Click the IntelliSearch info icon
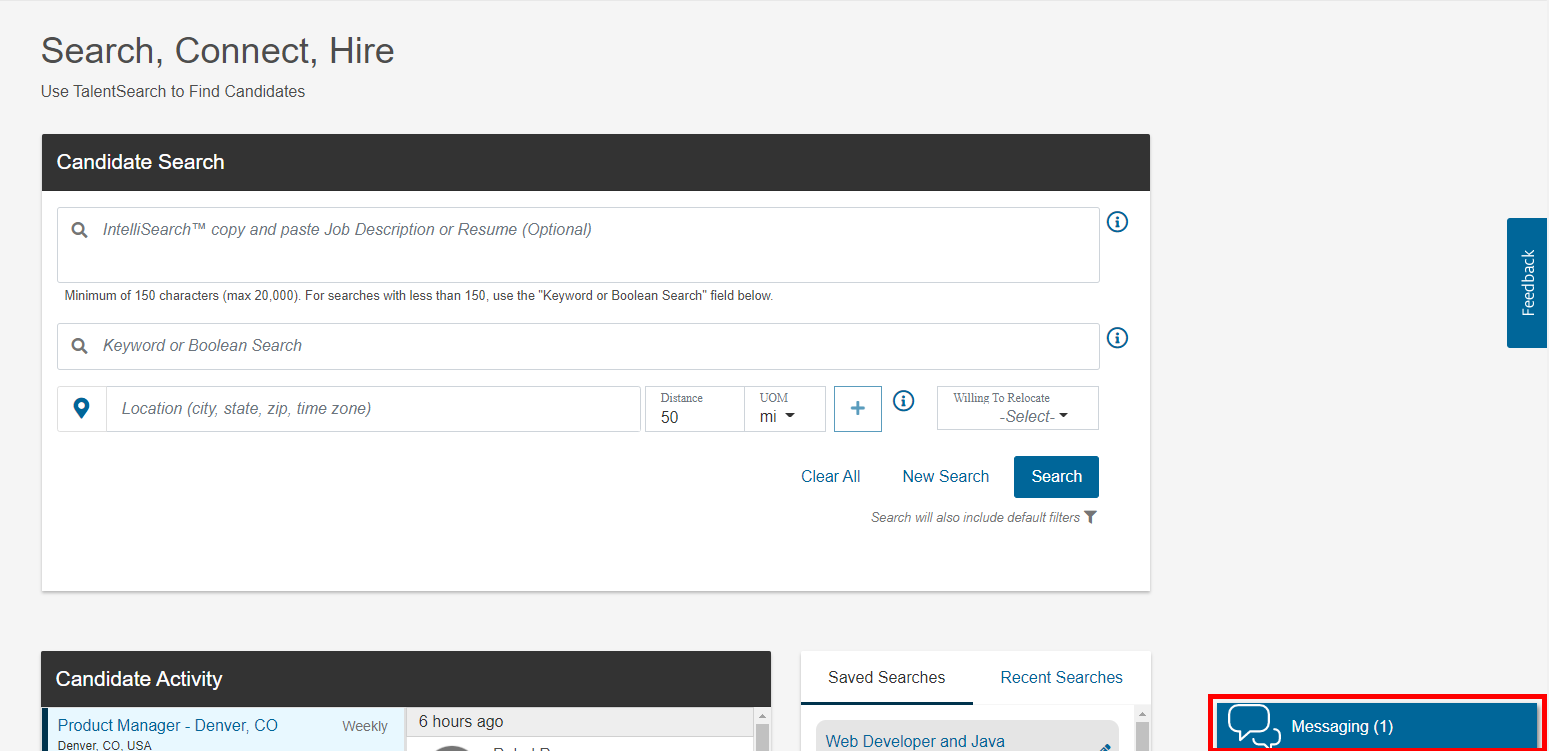The width and height of the screenshot is (1549, 751). (x=1118, y=222)
